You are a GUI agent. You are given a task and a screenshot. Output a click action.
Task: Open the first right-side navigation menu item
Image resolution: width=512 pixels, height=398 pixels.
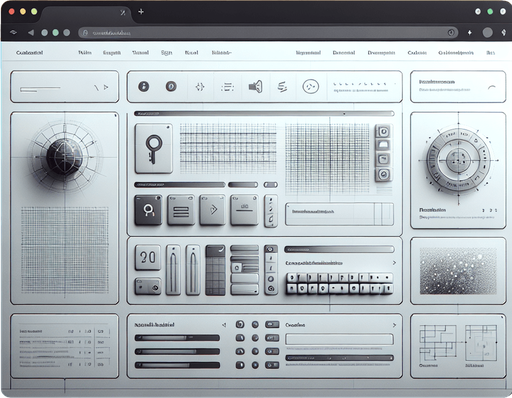308,53
